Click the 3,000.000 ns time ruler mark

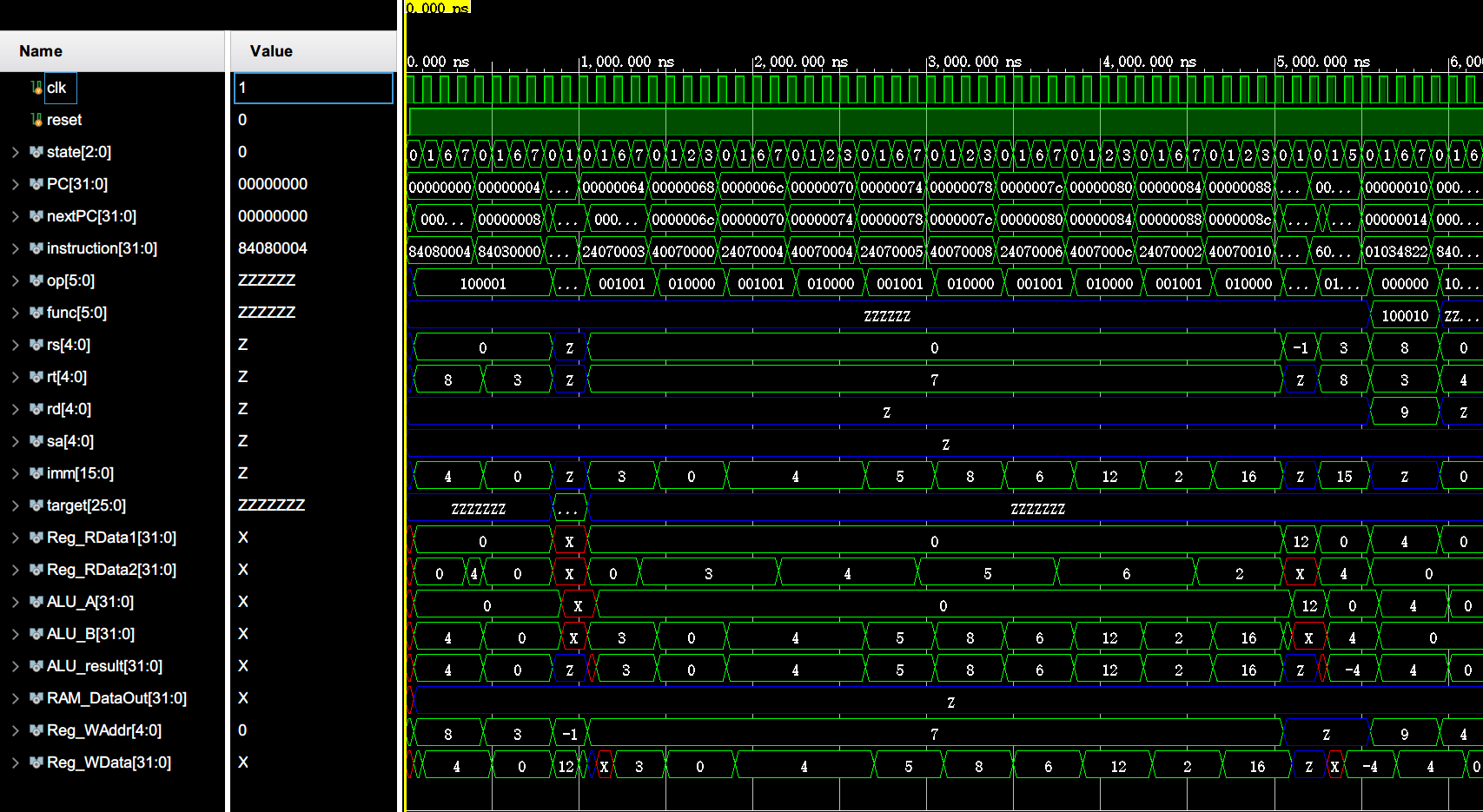975,62
